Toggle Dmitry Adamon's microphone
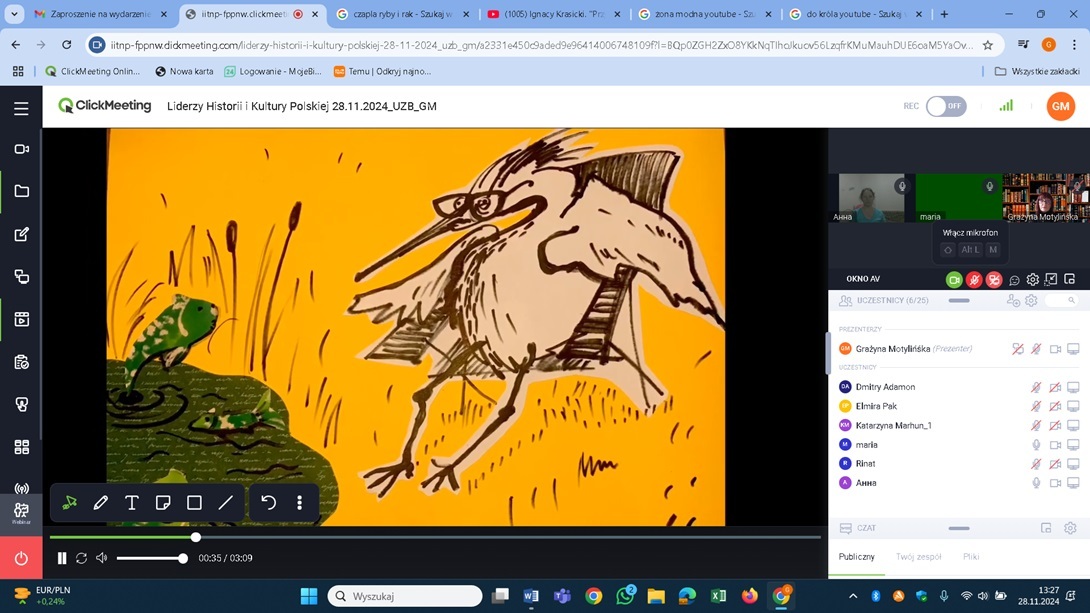This screenshot has height=613, width=1090. coord(1036,387)
